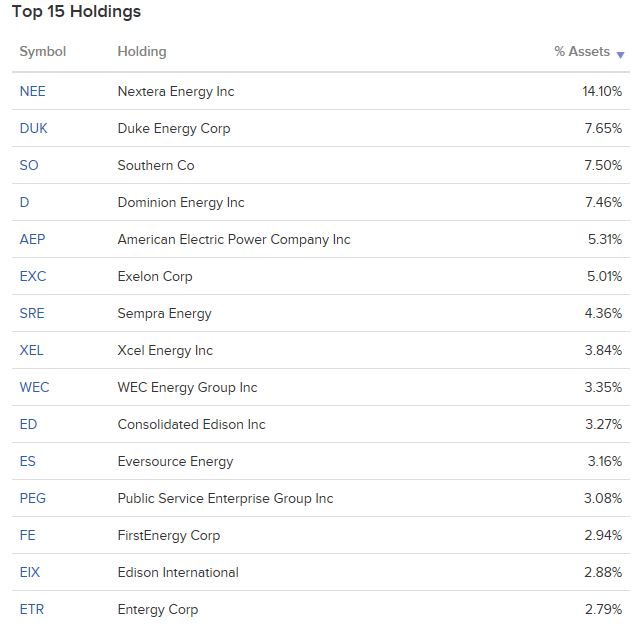
Task: Click the sort arrow next to % Assets
Action: [621, 54]
